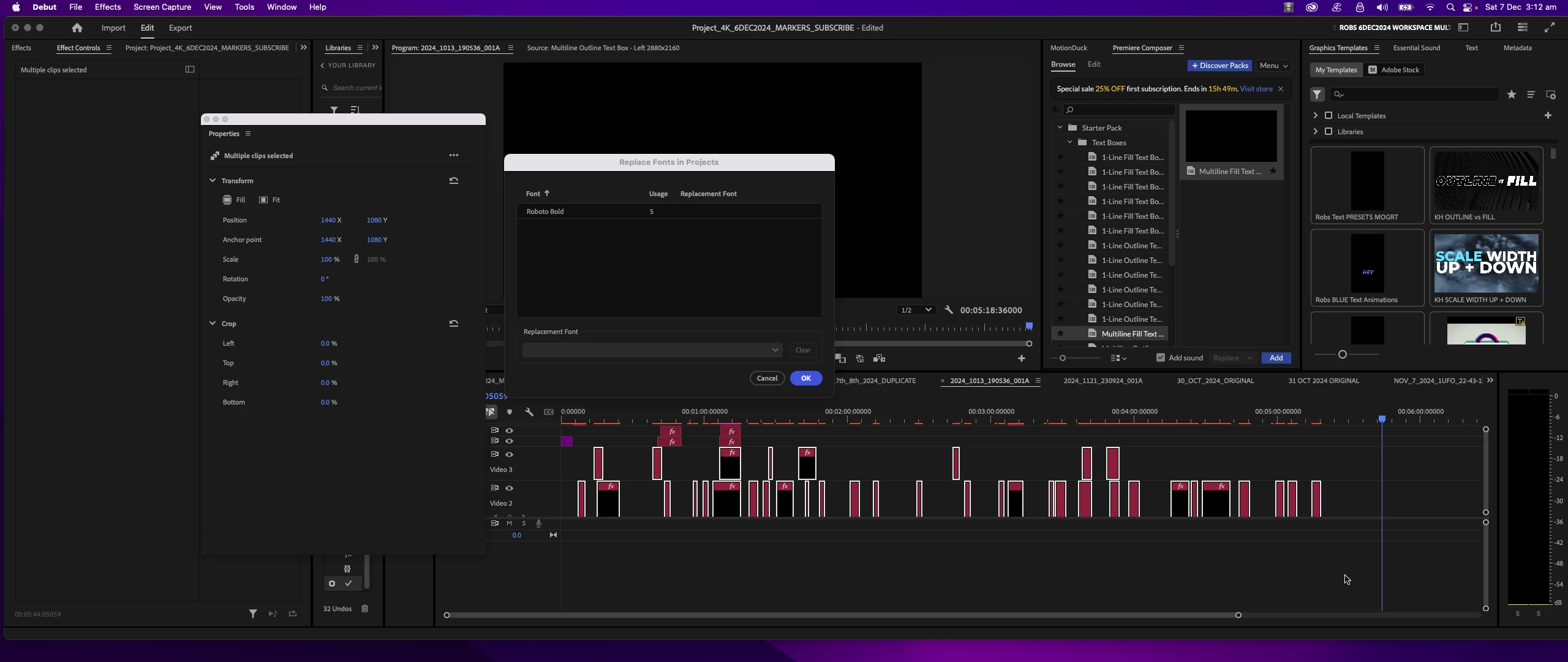
Task: Open the Replacement Font dropdown
Action: click(652, 350)
